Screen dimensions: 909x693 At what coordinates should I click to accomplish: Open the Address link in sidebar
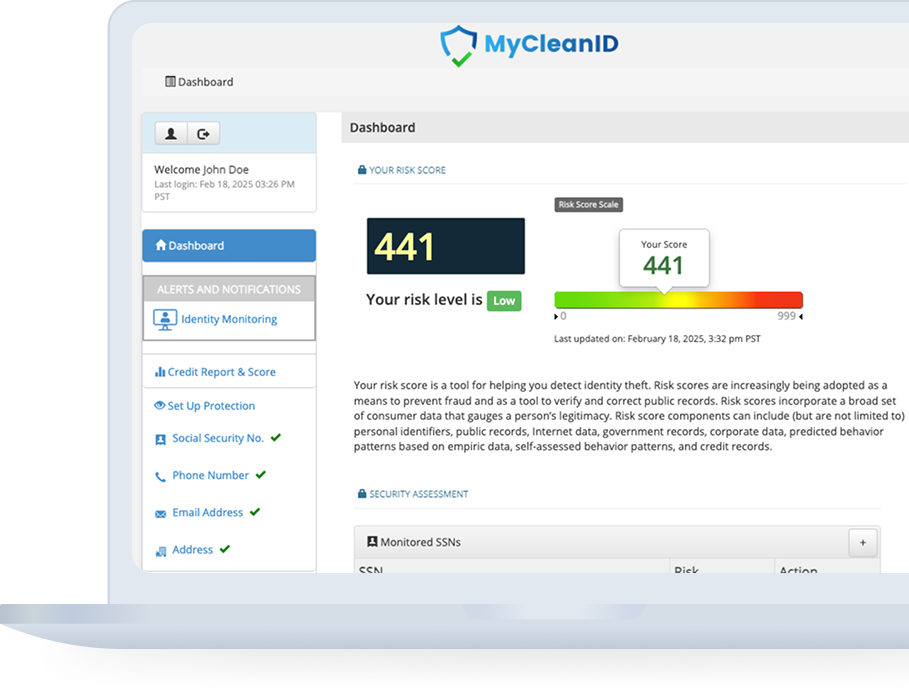click(x=192, y=549)
